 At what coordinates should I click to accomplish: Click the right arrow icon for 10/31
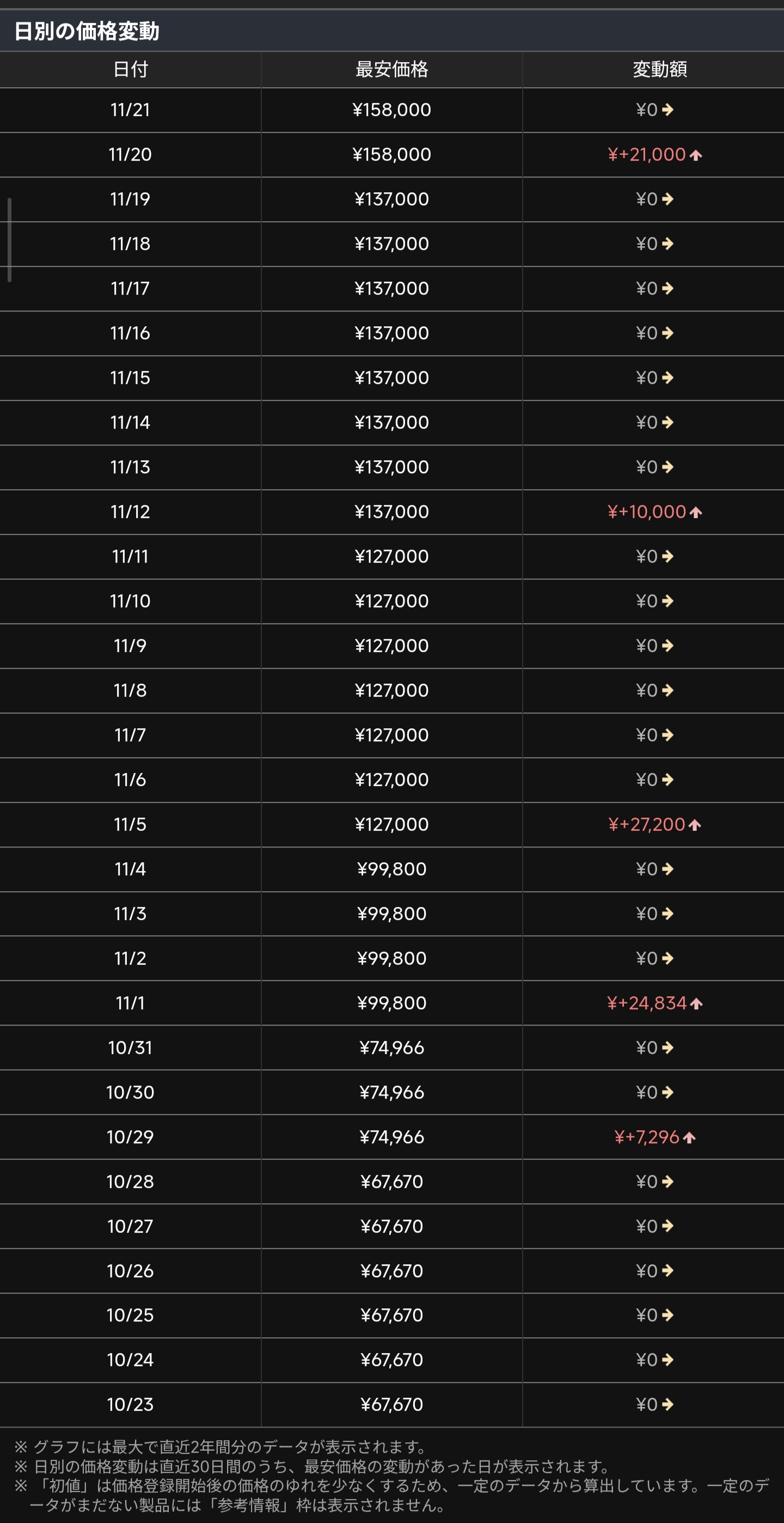coord(667,1047)
